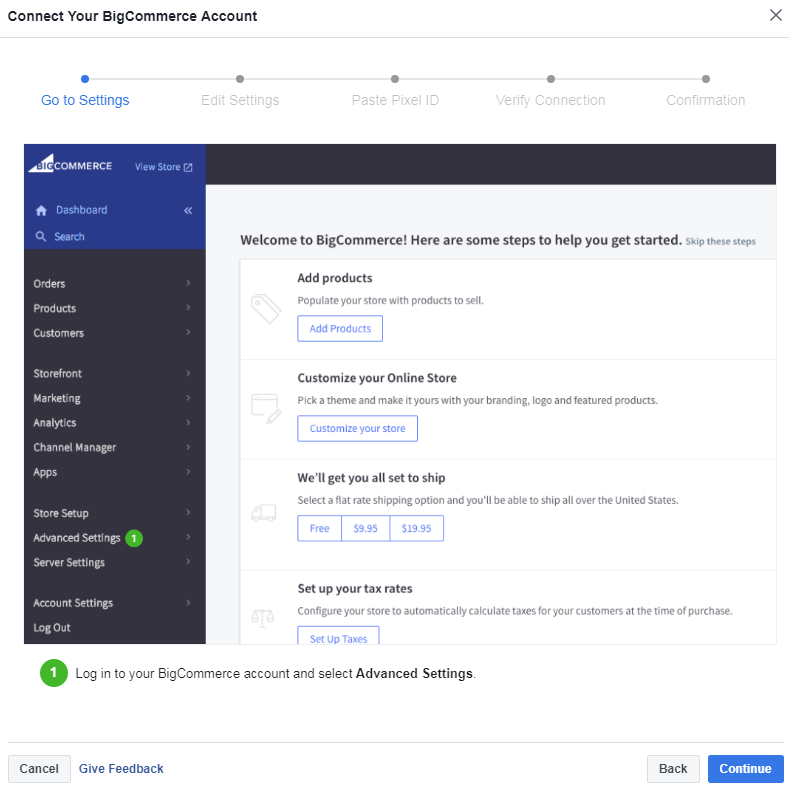This screenshot has height=792, width=789.
Task: Select the Paste Pixel ID step
Action: click(x=395, y=100)
